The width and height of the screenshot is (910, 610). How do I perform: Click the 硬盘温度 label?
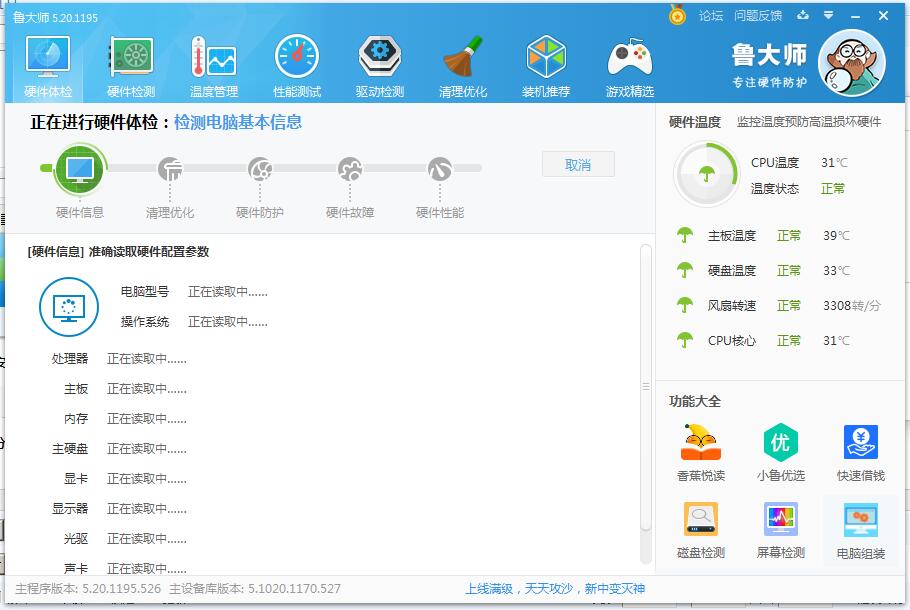[732, 270]
